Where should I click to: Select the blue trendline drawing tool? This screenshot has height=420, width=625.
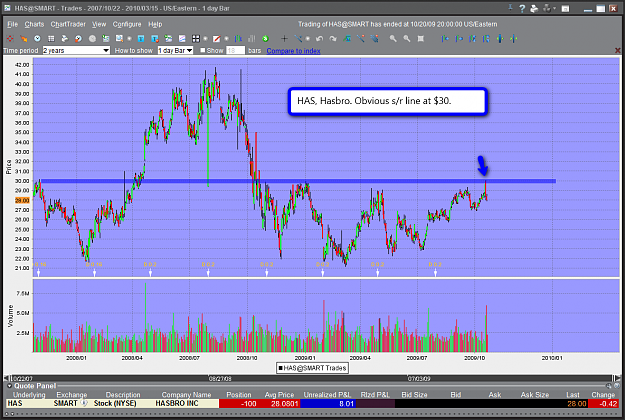[x=298, y=39]
